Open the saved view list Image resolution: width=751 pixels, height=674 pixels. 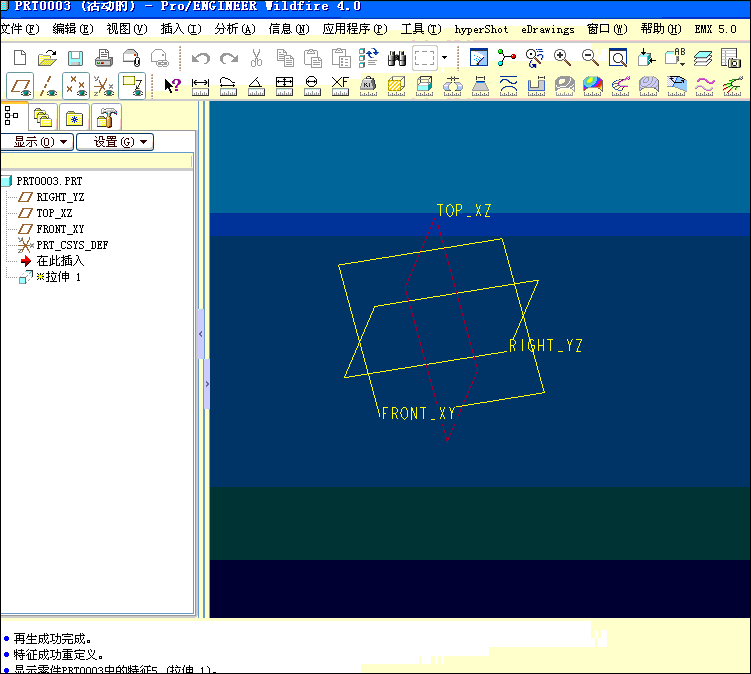click(x=675, y=58)
